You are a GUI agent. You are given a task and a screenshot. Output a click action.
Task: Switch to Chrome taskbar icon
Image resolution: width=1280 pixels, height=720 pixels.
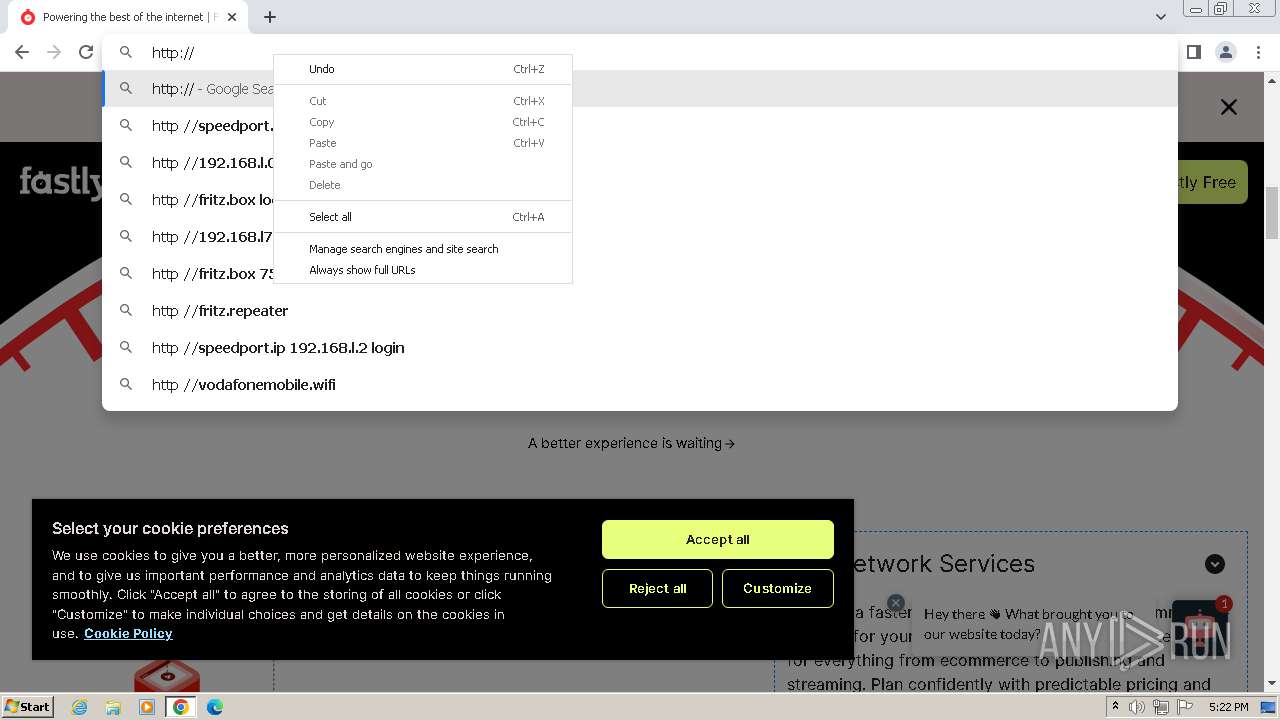[180, 707]
